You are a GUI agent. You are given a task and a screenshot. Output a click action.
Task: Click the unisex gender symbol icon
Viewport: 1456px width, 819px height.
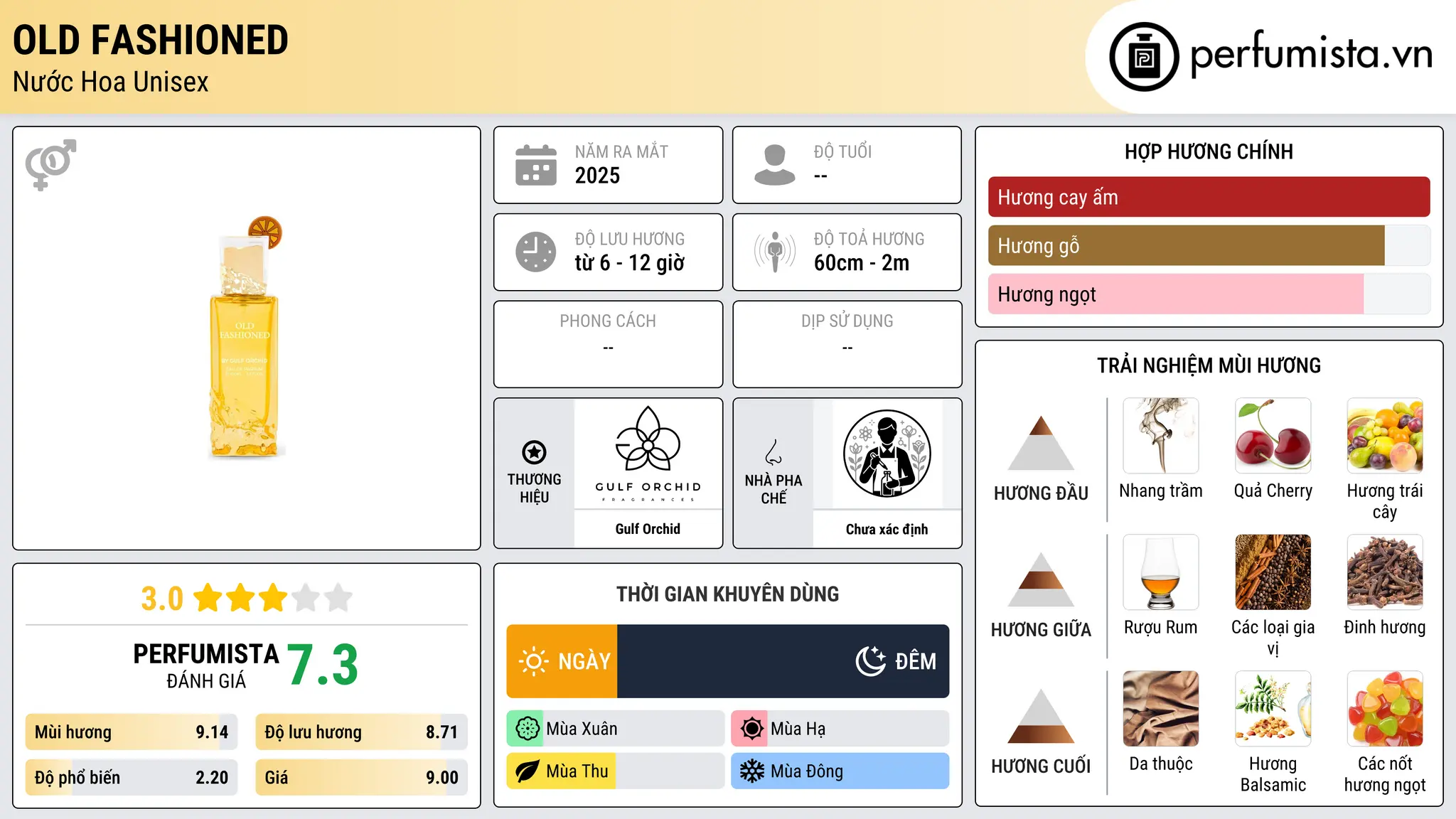50,165
